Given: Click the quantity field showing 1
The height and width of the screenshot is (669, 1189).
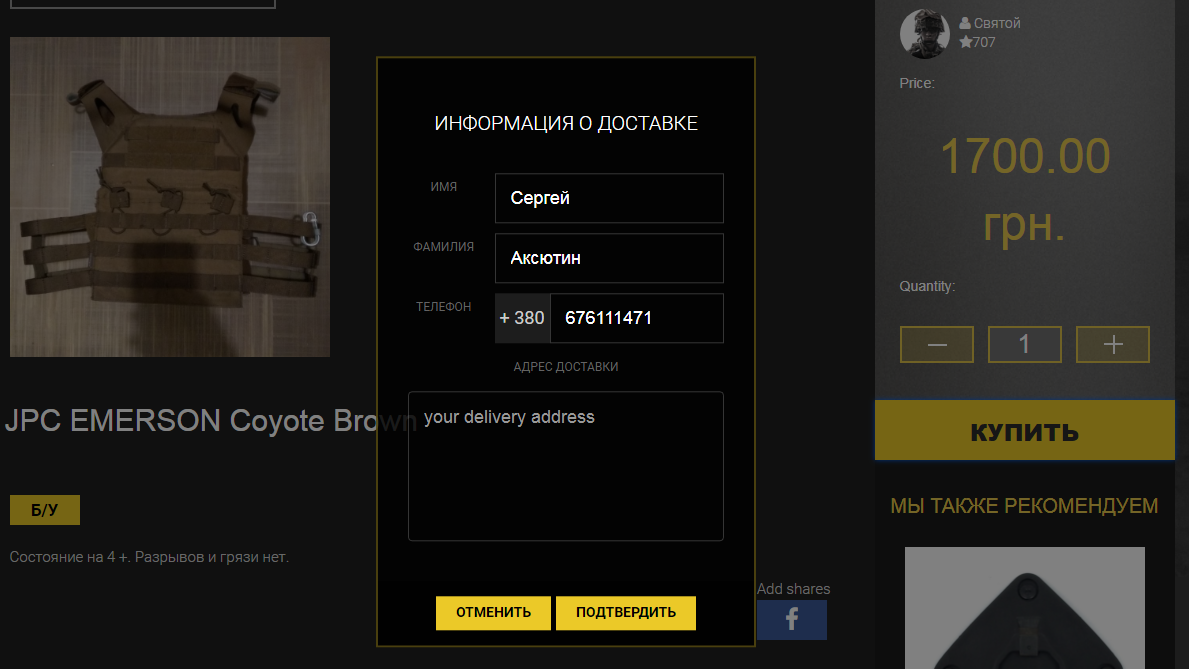Looking at the screenshot, I should point(1024,344).
